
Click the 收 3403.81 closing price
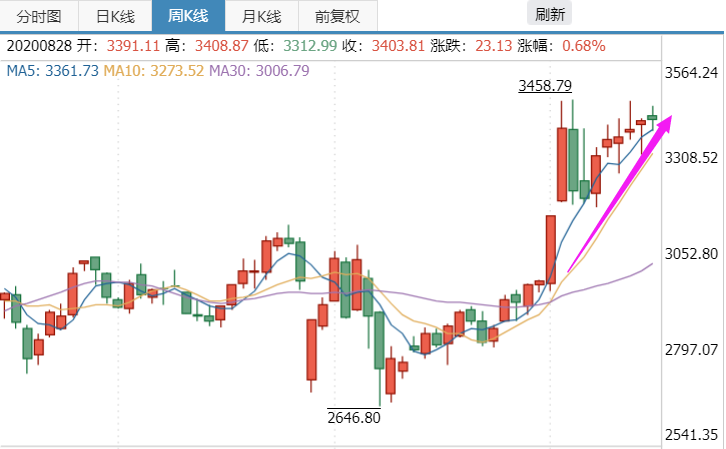click(x=404, y=46)
